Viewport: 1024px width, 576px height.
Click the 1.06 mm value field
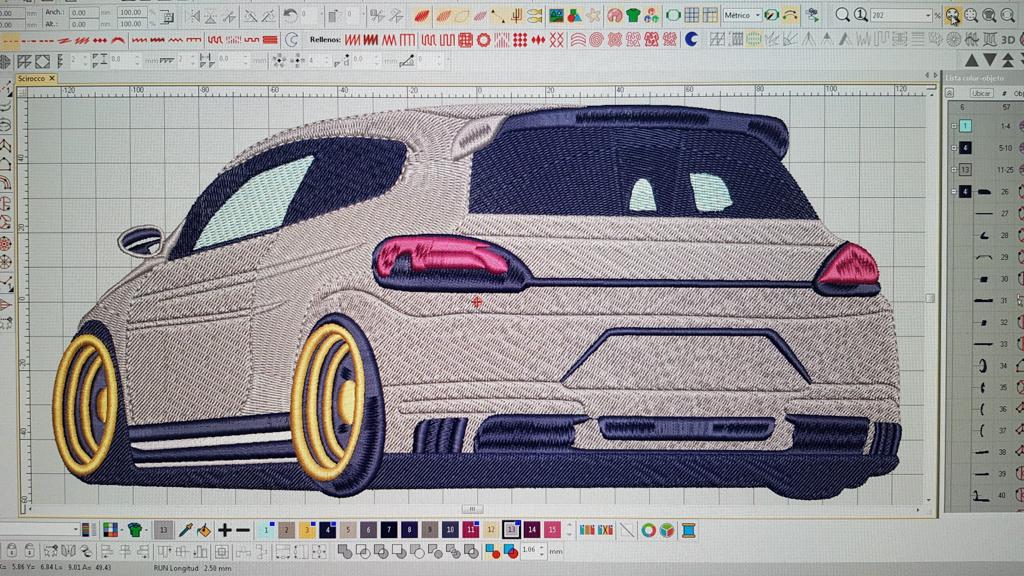click(528, 551)
